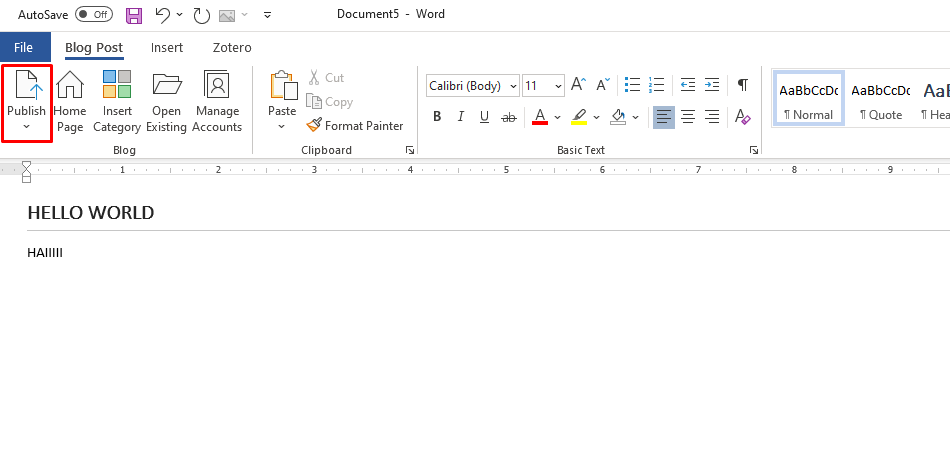Click the Format Painter tool
The height and width of the screenshot is (460, 950).
[355, 126]
